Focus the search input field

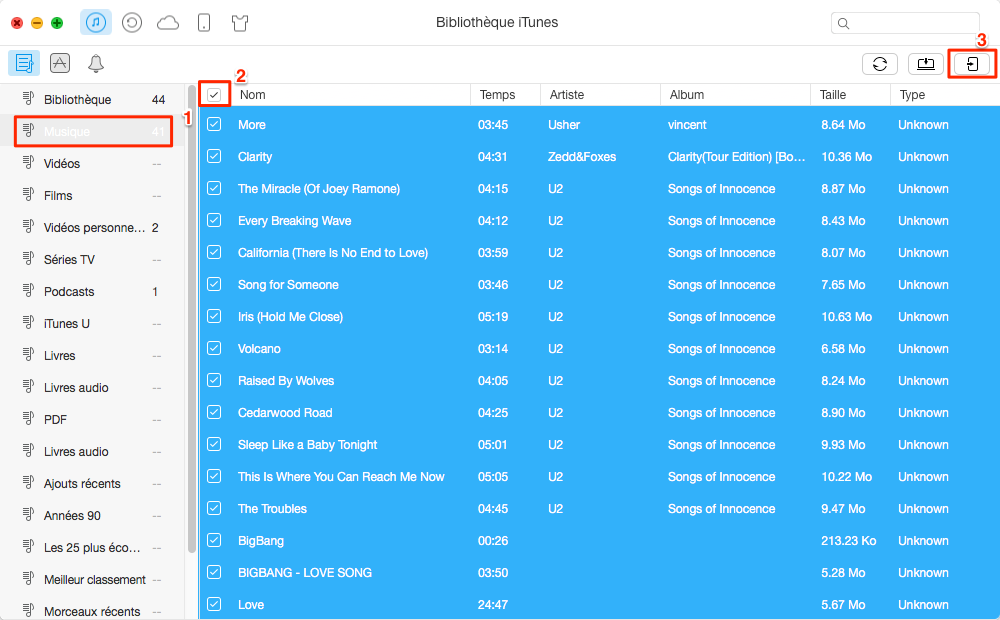tap(905, 24)
